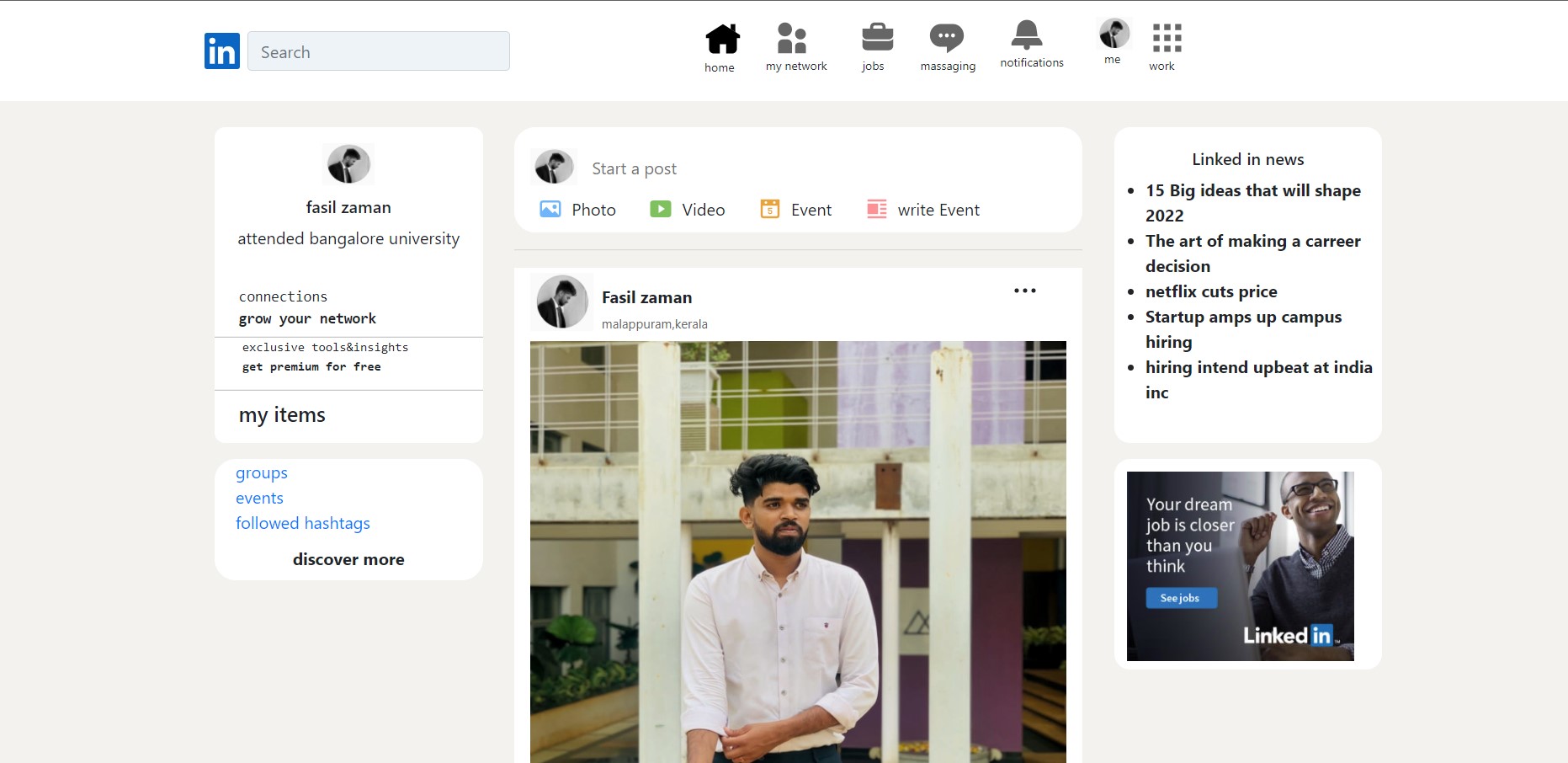The image size is (1568, 763).
Task: Create an Event from post box
Action: (795, 210)
